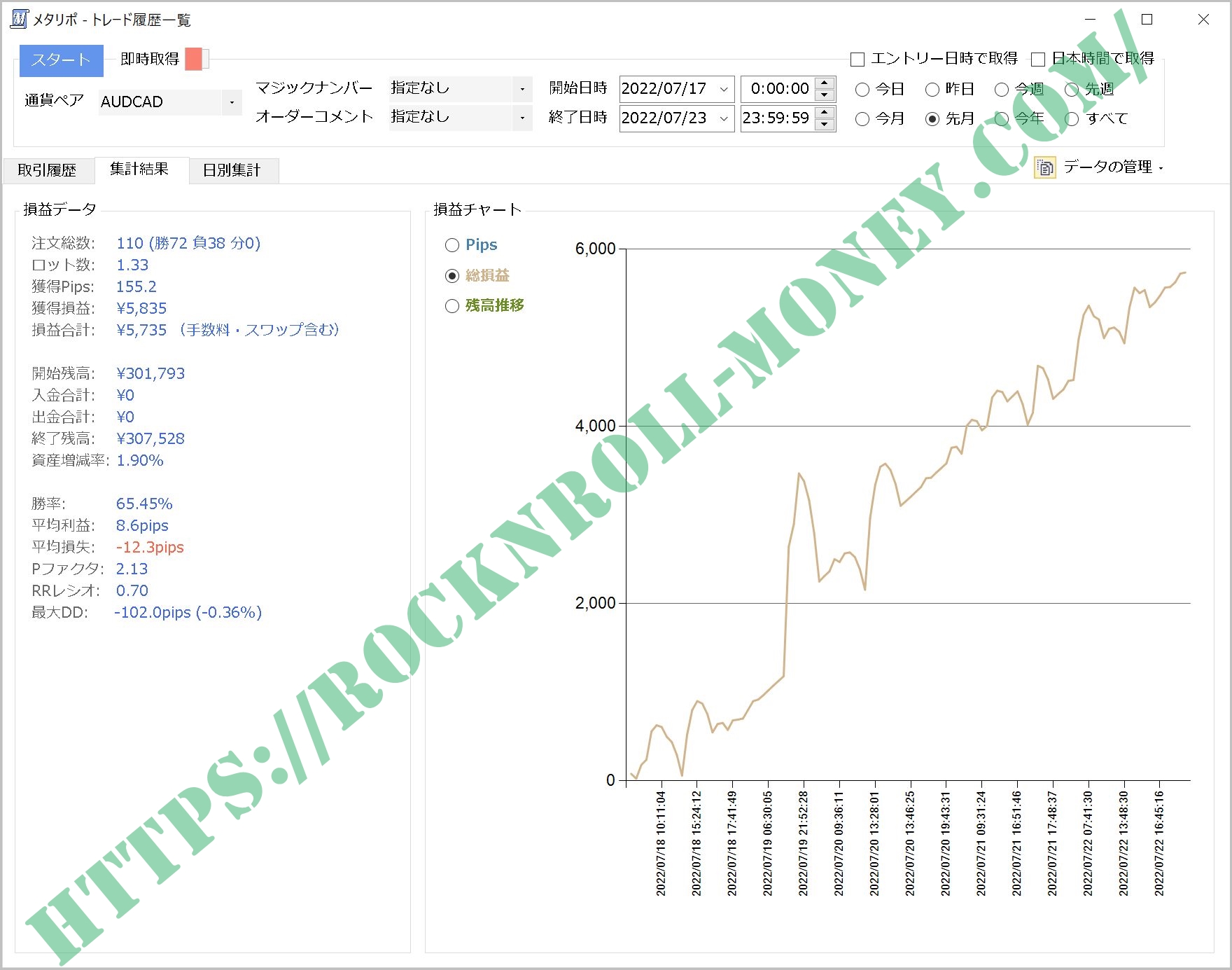Select the すべて period radio button
Viewport: 1232px width, 970px height.
click(1073, 118)
